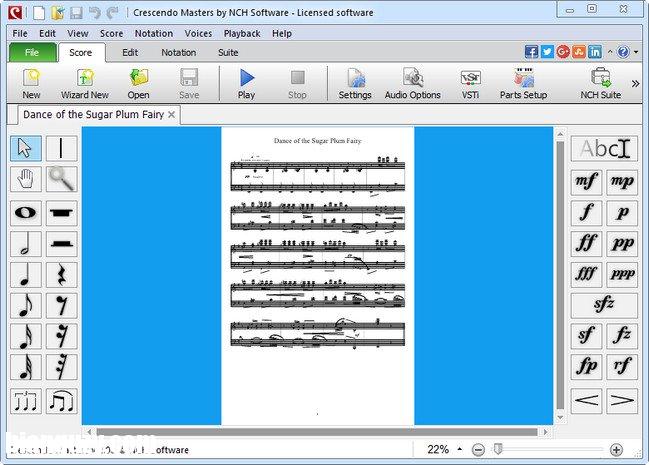649x465 pixels.
Task: Open the Notation menu in menu bar
Action: coord(154,33)
